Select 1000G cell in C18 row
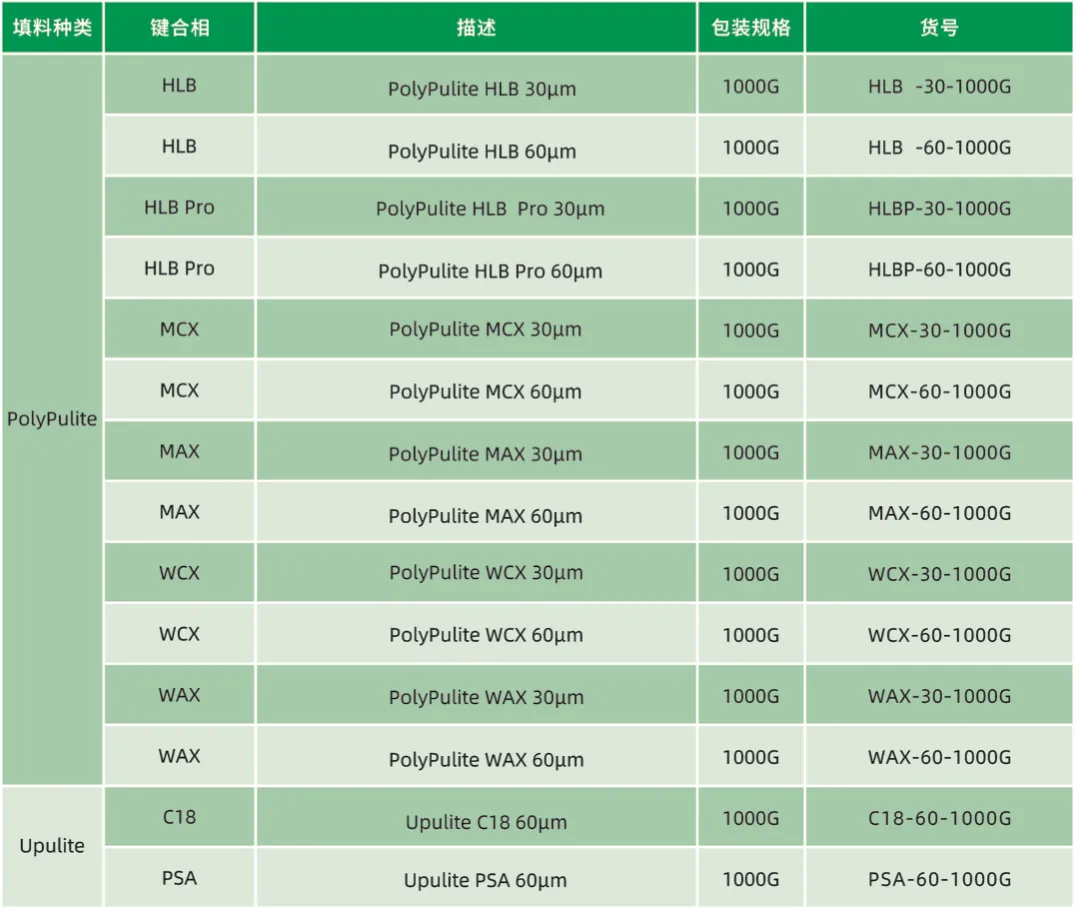This screenshot has height=908, width=1076. 751,818
